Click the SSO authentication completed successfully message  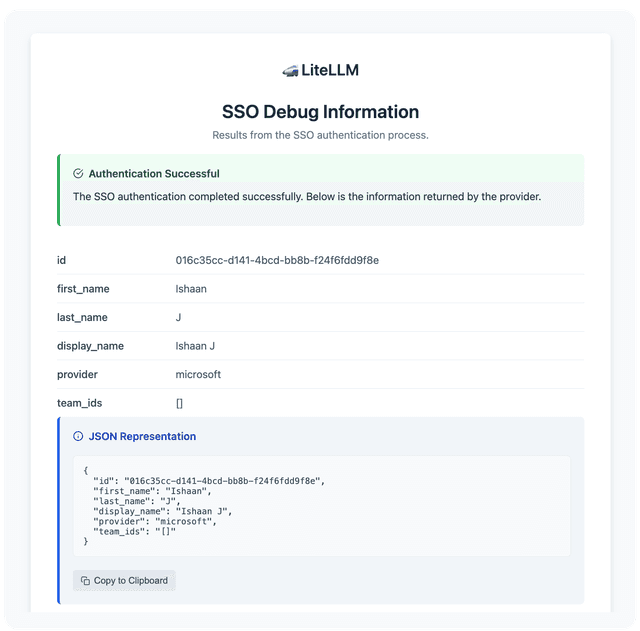point(307,197)
